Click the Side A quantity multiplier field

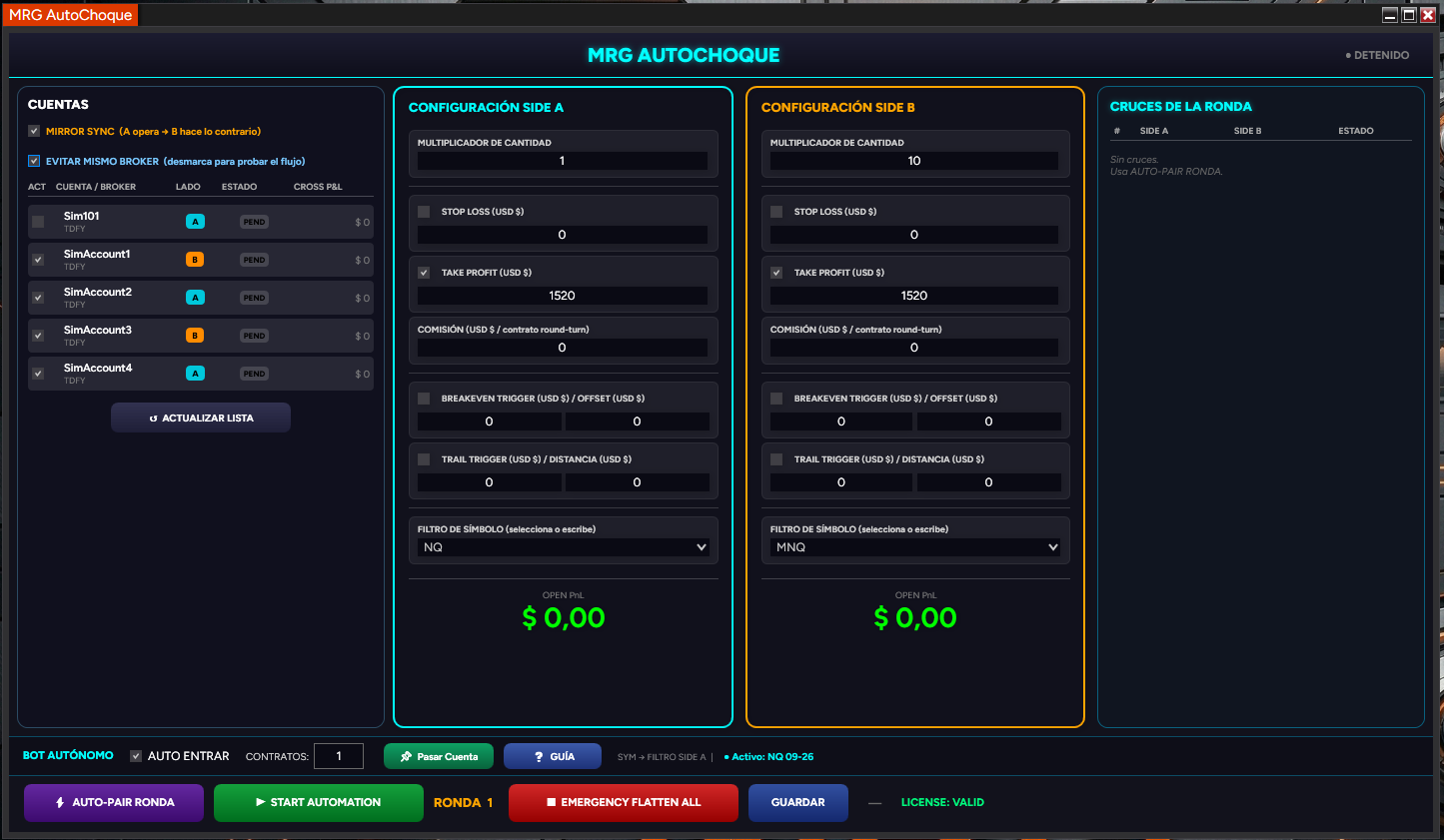pyautogui.click(x=563, y=161)
